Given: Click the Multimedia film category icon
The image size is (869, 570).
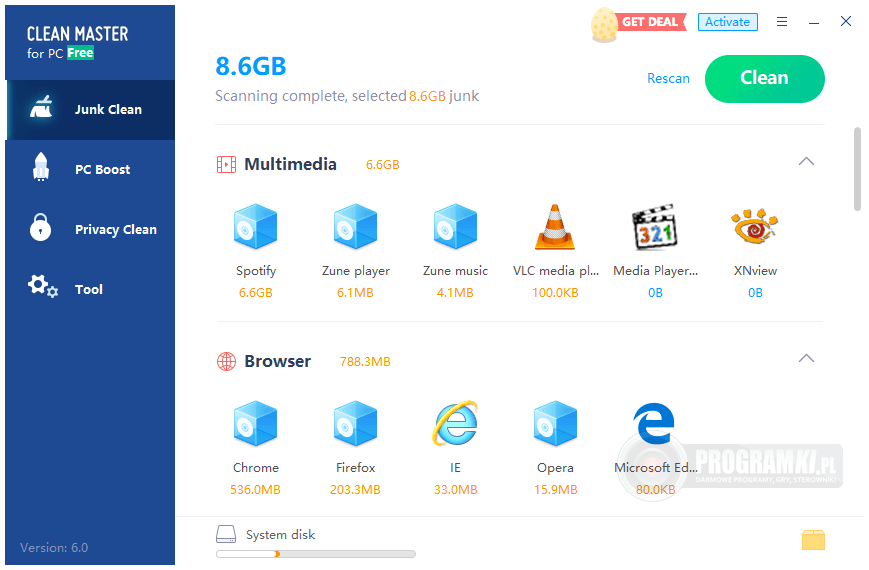Looking at the screenshot, I should click(x=226, y=165).
